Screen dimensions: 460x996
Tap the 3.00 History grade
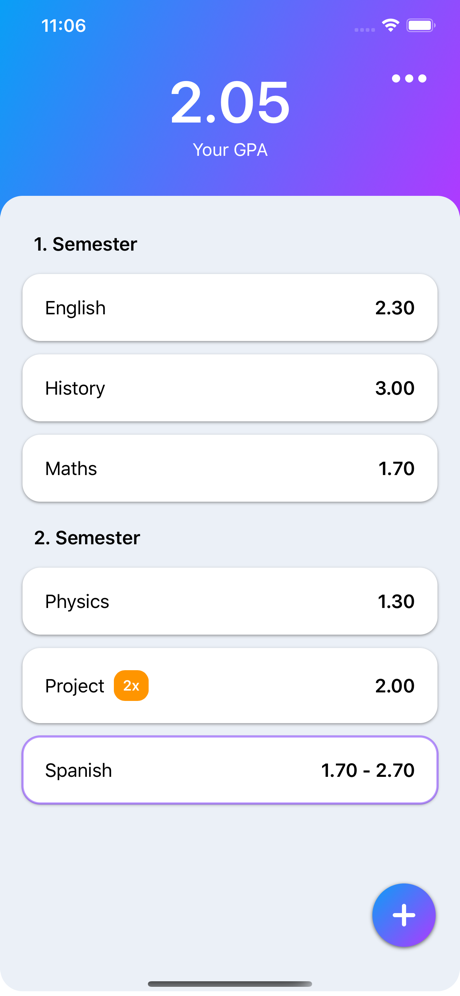395,388
